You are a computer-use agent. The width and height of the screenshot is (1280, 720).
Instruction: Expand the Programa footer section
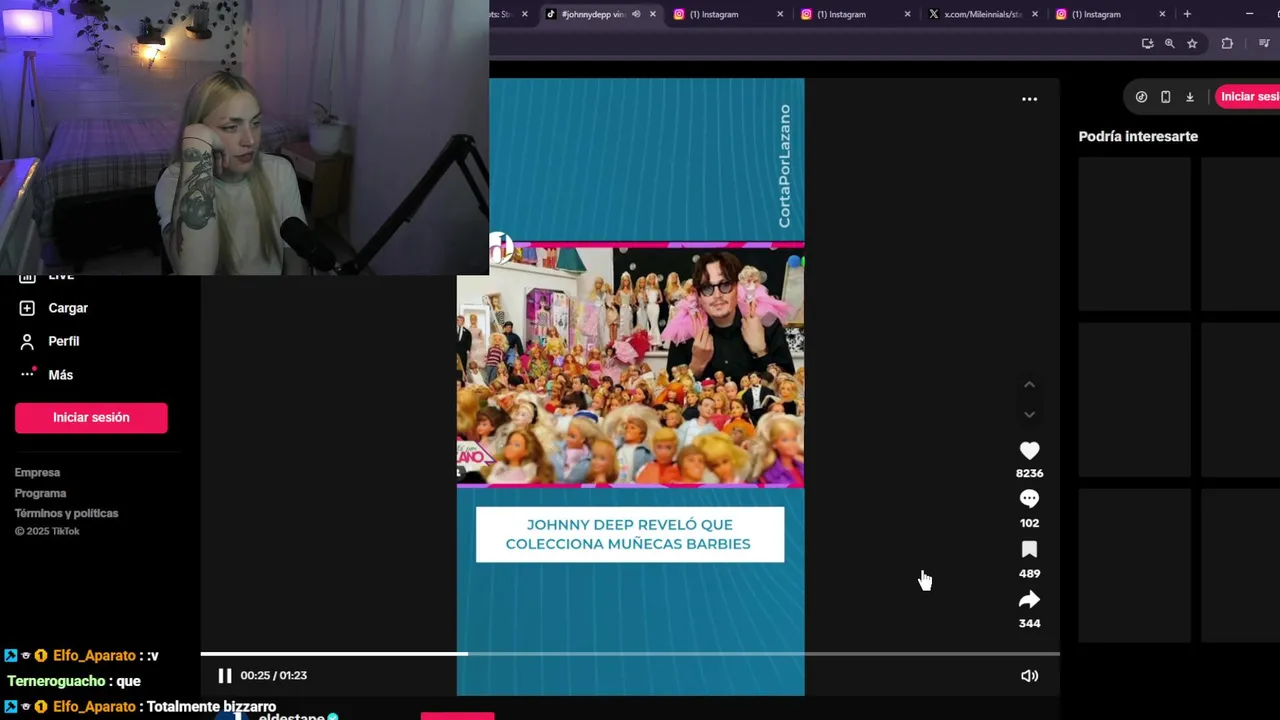point(40,493)
